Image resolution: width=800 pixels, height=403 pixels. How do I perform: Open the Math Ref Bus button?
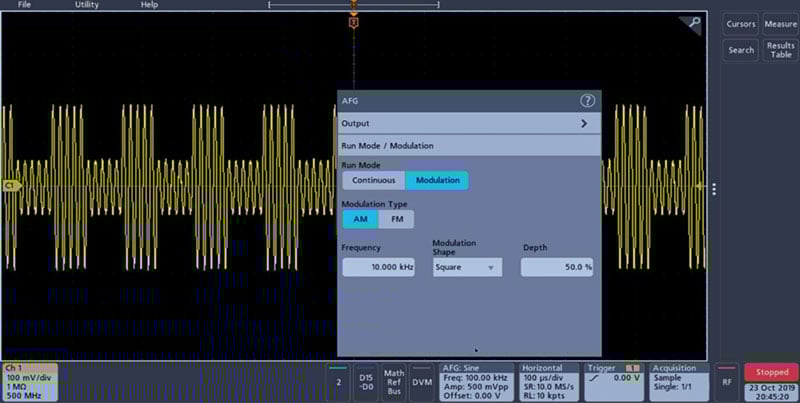coord(394,382)
